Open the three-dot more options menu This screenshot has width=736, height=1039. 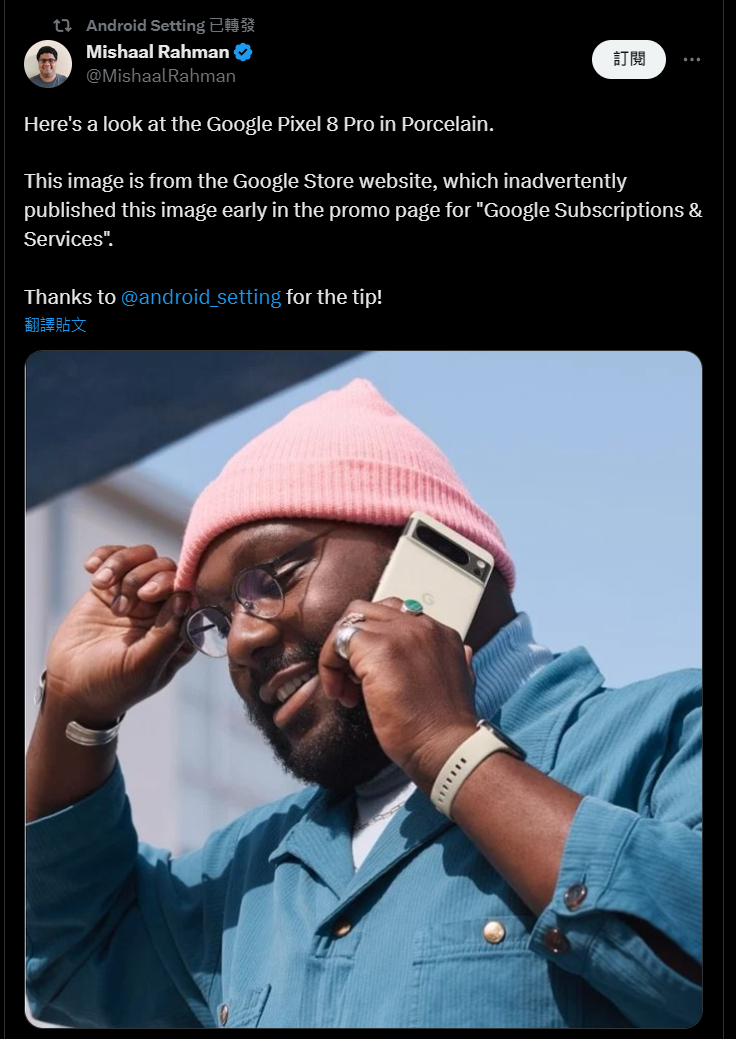pos(692,59)
